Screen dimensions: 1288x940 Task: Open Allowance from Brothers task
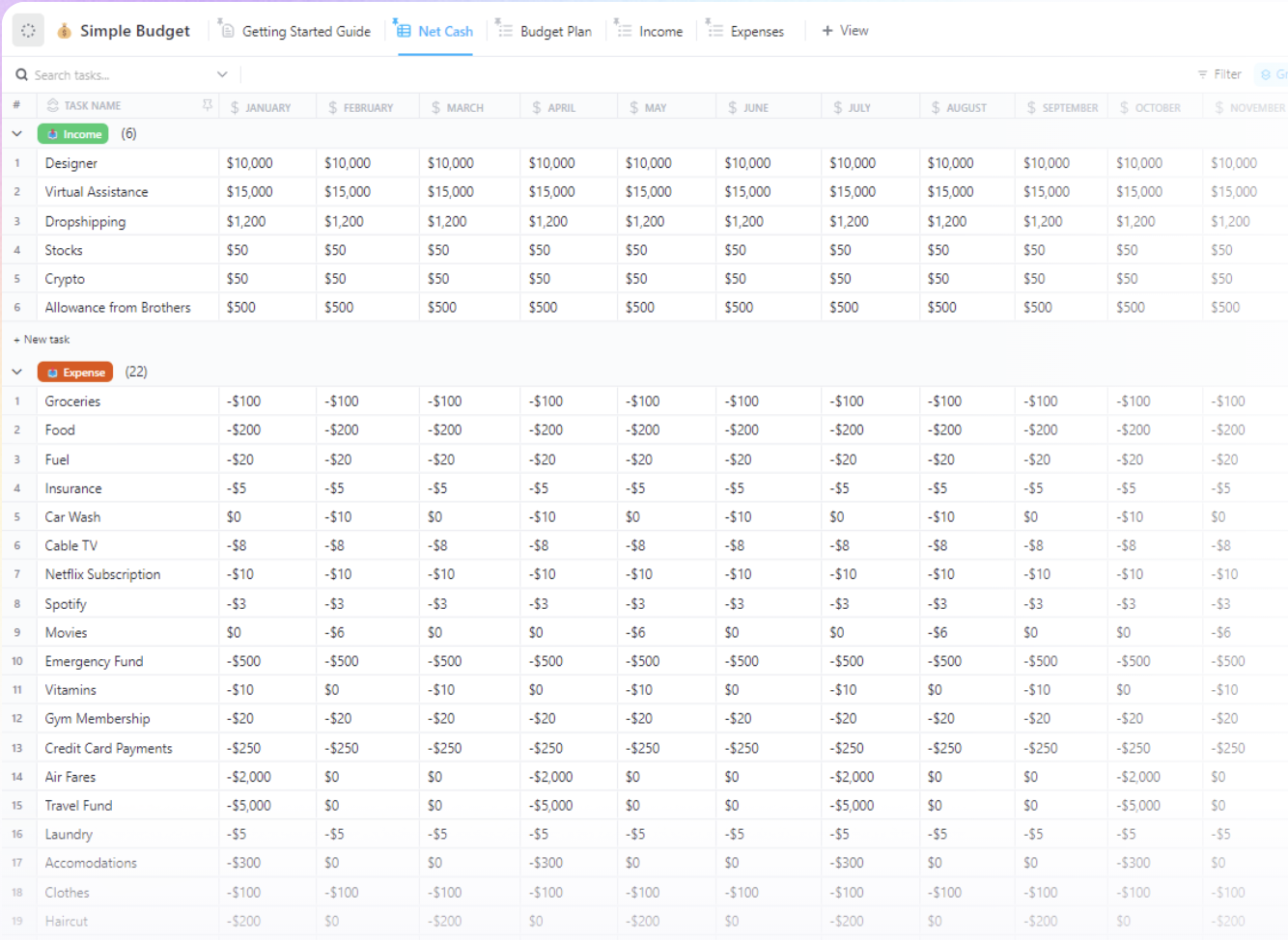tap(118, 308)
